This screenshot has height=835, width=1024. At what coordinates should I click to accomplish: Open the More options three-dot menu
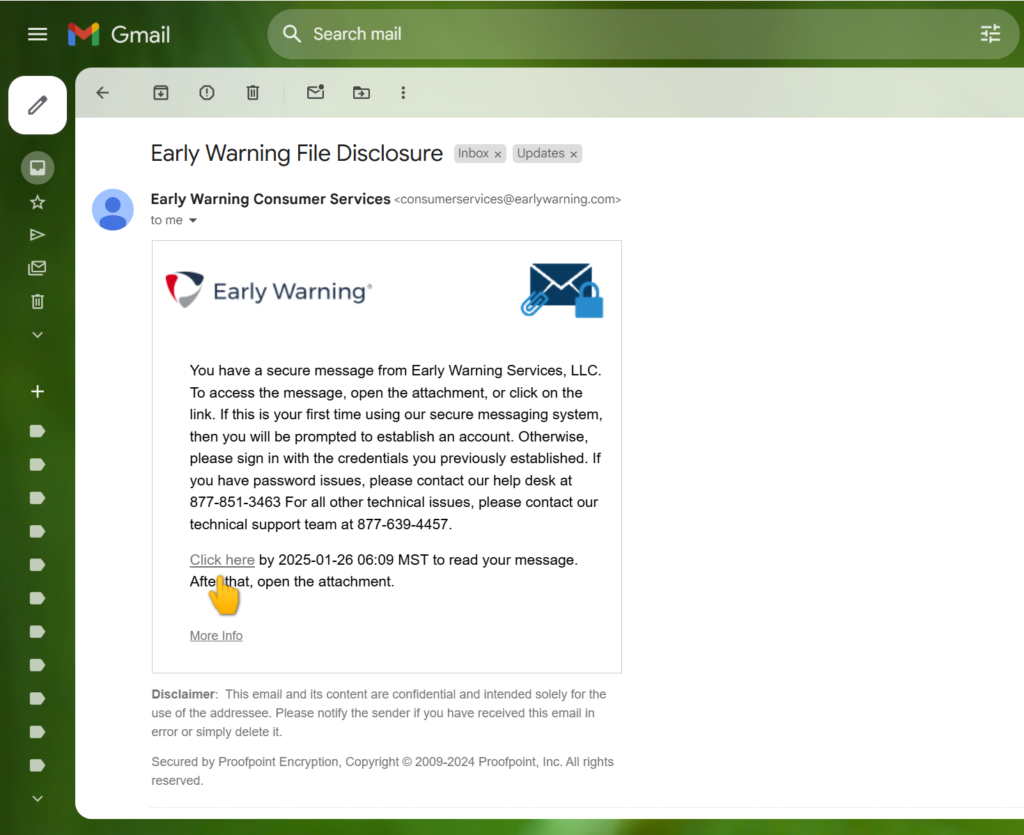pyautogui.click(x=403, y=93)
